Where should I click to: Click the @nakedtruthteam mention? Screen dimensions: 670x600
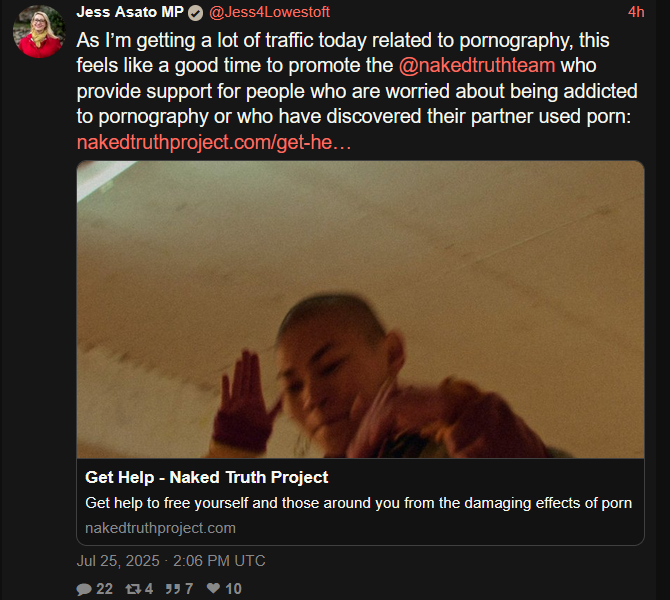(x=477, y=65)
